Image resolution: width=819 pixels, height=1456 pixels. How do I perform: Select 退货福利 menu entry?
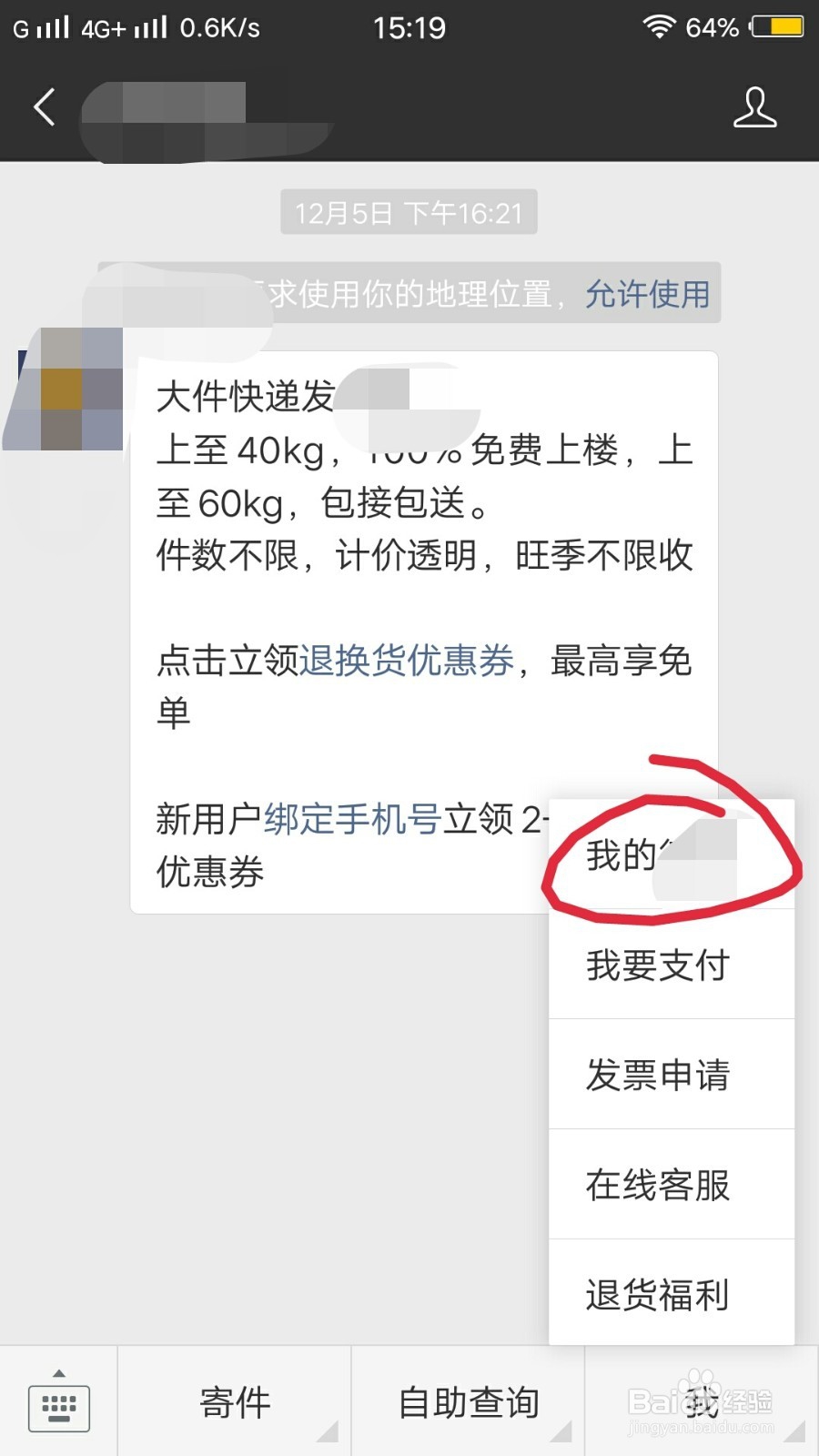(x=672, y=1294)
